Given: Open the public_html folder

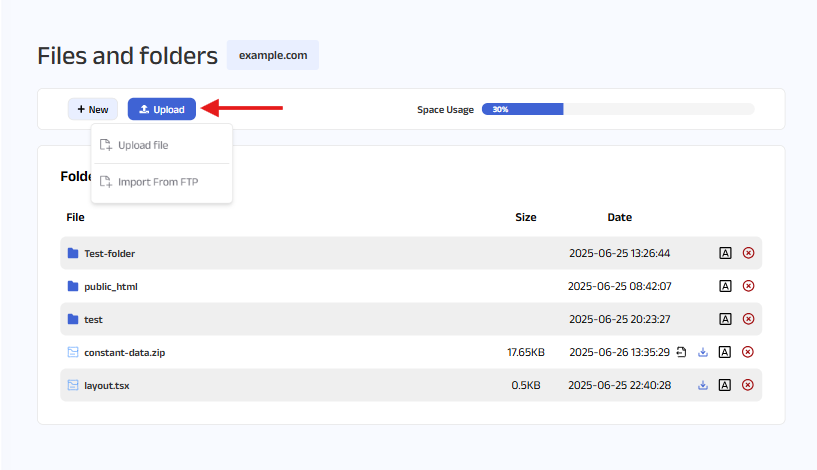Looking at the screenshot, I should (x=110, y=286).
